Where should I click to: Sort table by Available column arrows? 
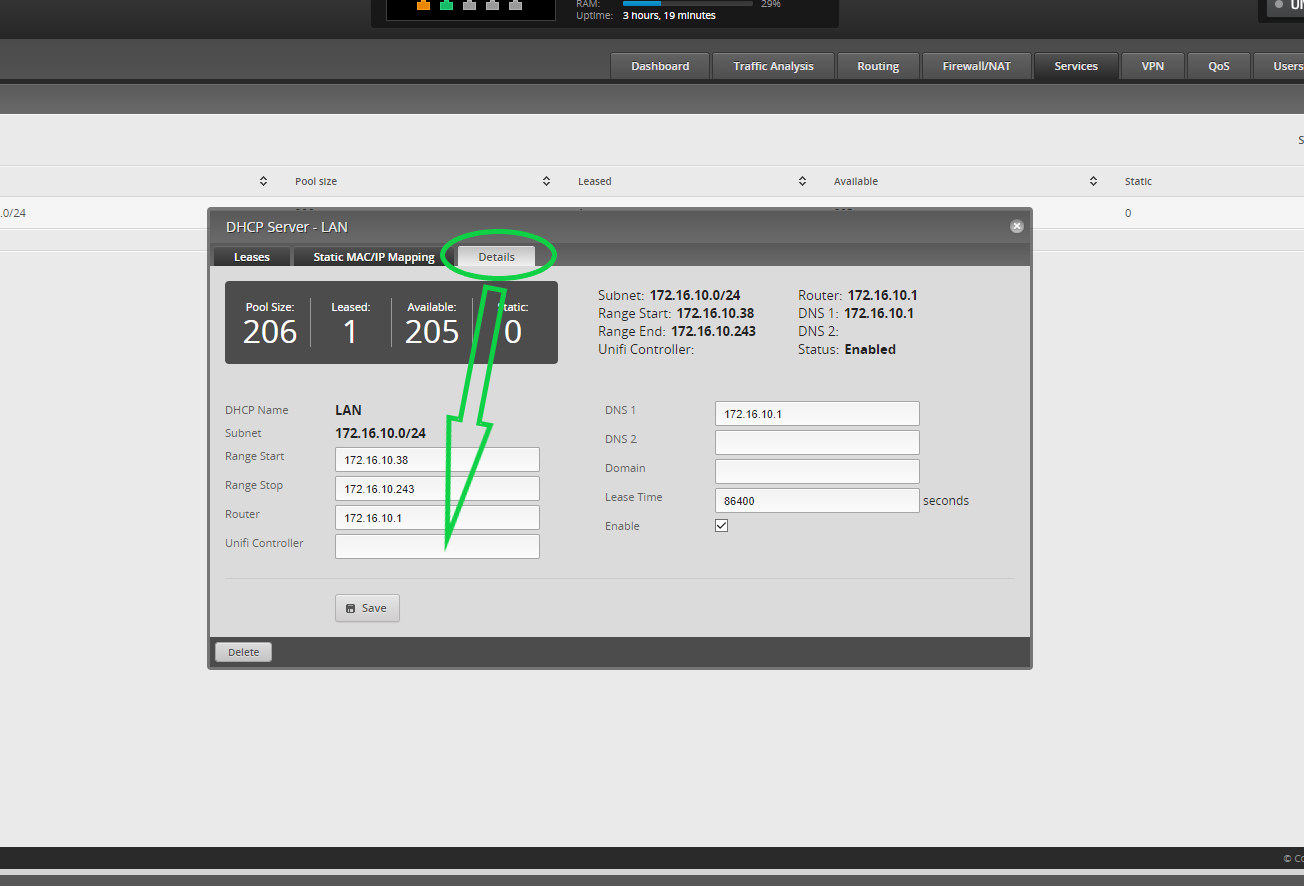click(1093, 181)
